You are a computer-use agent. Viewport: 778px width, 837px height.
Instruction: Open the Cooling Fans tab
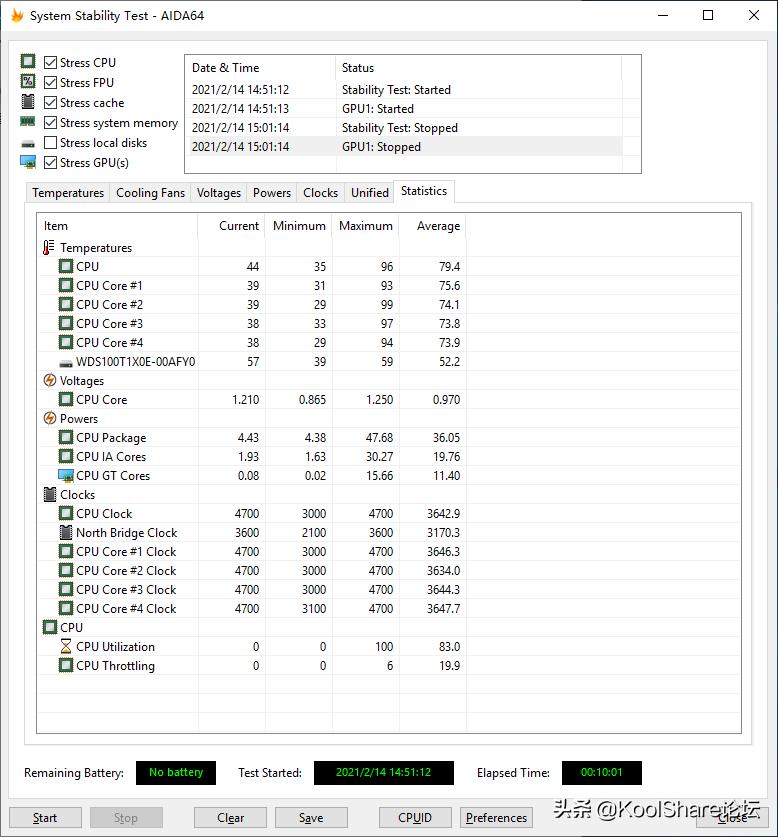click(150, 193)
